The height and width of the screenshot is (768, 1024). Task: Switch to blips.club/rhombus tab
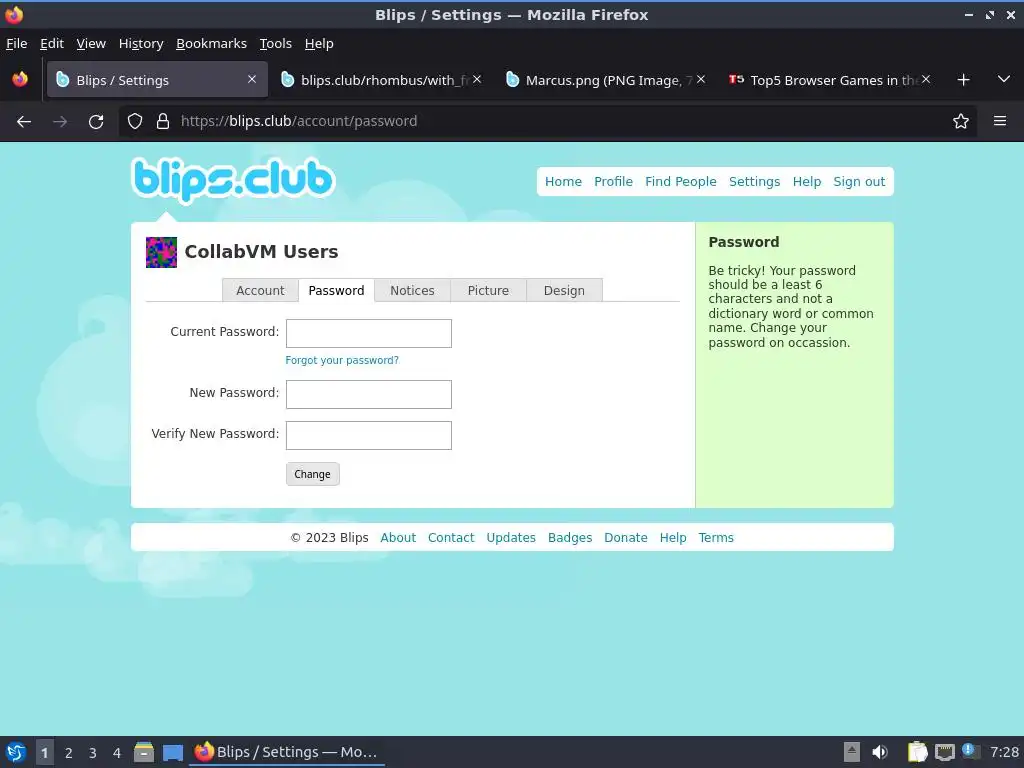pyautogui.click(x=382, y=80)
